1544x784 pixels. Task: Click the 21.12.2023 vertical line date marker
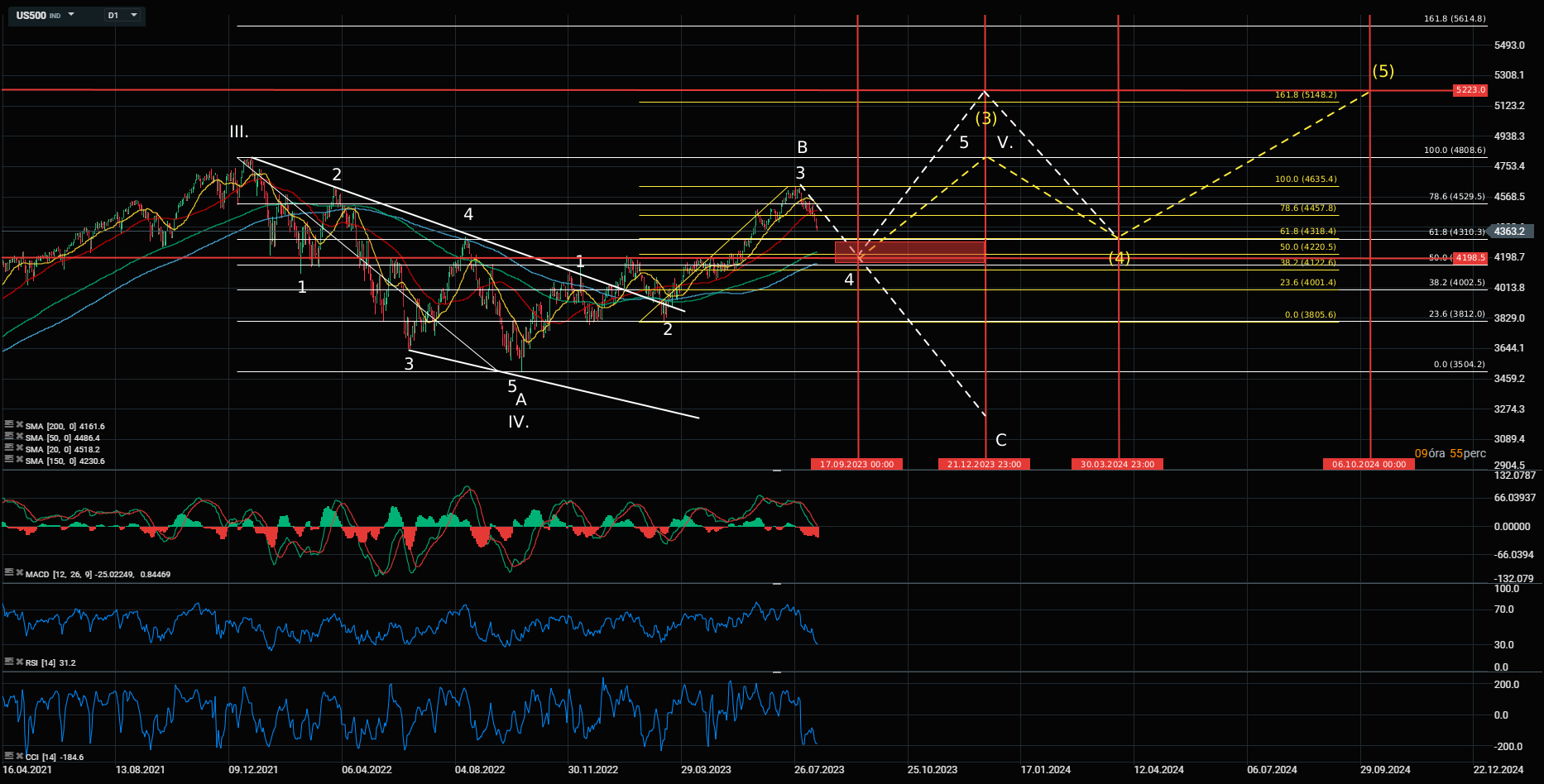coord(984,464)
